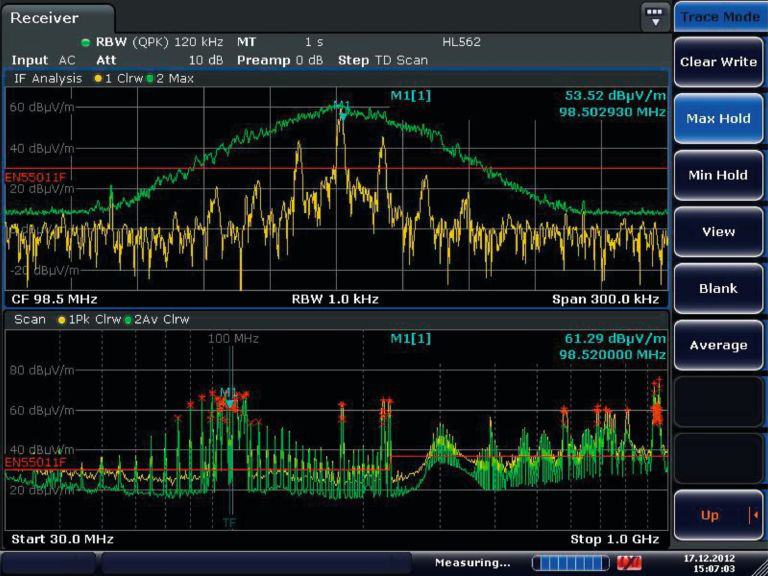Click the Trace Mode menu header
The height and width of the screenshot is (576, 768).
coord(719,17)
